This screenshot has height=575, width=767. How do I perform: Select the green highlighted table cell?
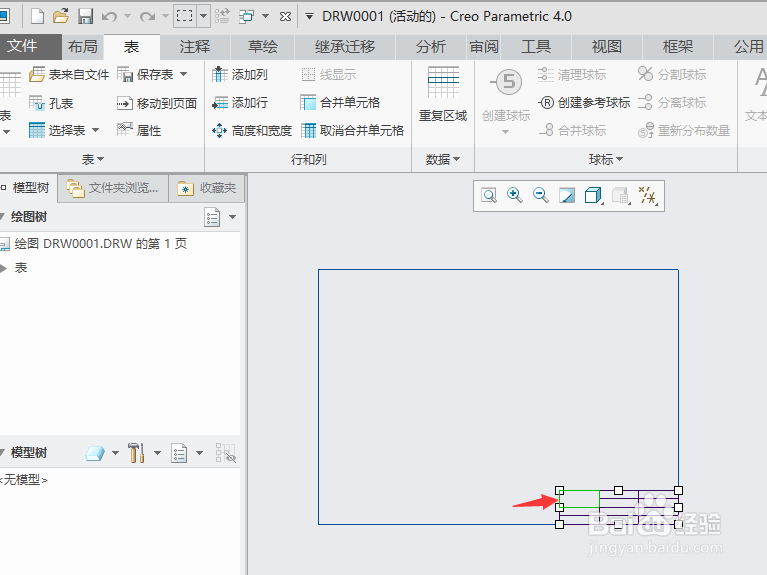580,499
